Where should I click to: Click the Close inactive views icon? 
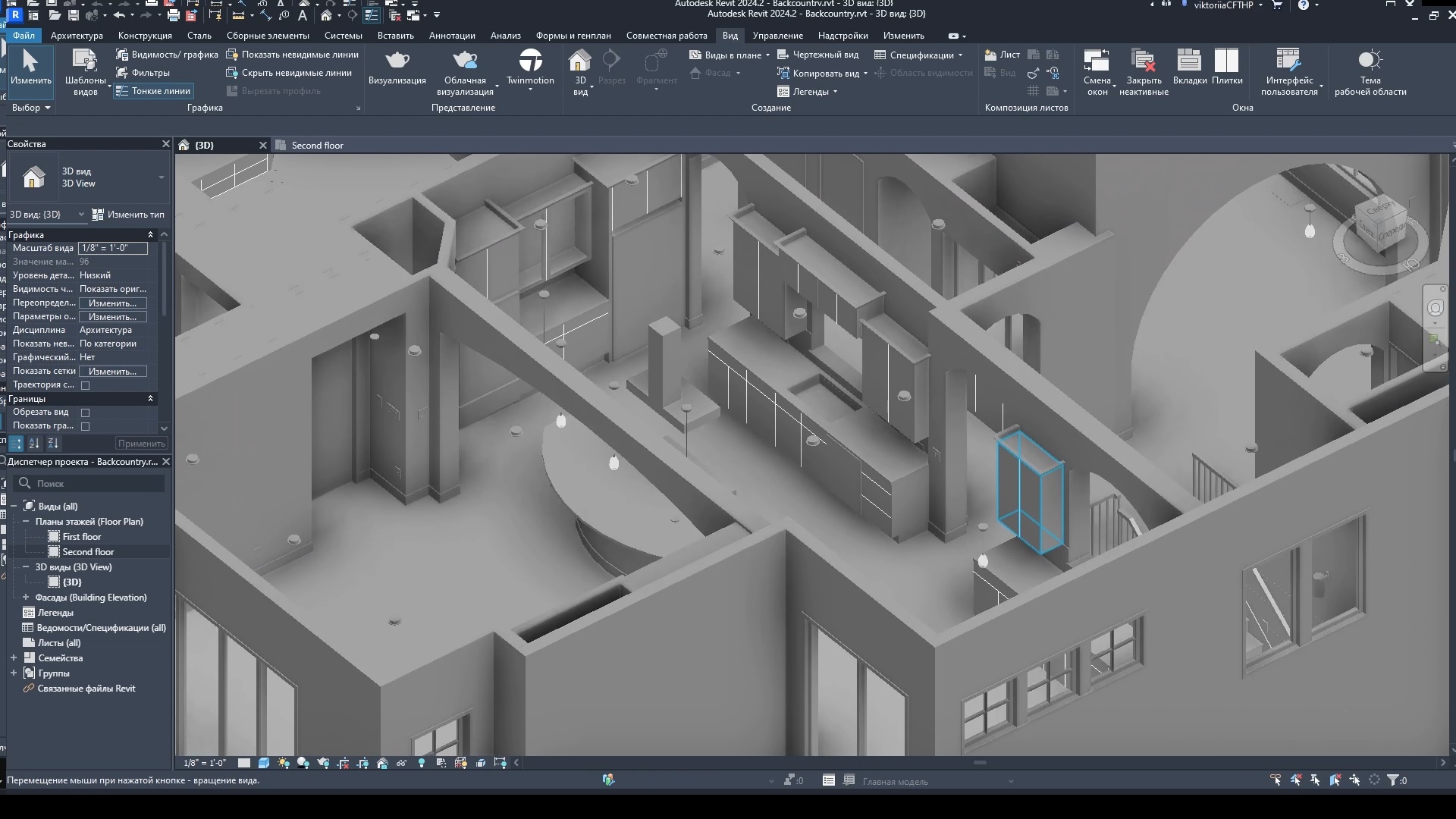coord(1143,61)
